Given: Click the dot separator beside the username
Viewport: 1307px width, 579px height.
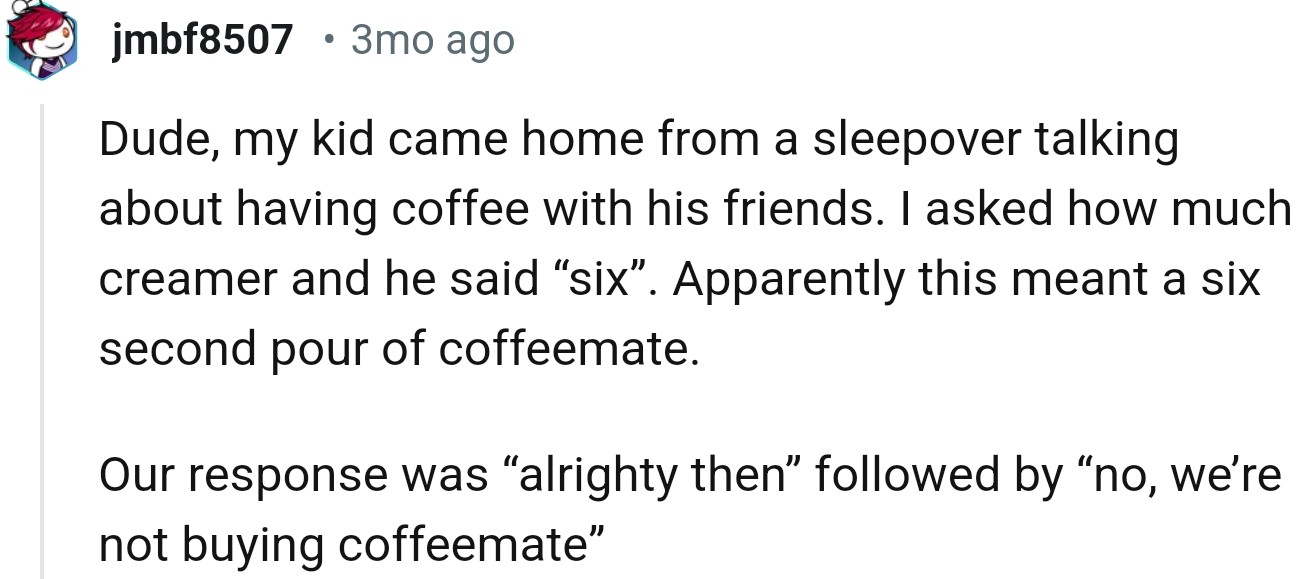Looking at the screenshot, I should pyautogui.click(x=329, y=41).
